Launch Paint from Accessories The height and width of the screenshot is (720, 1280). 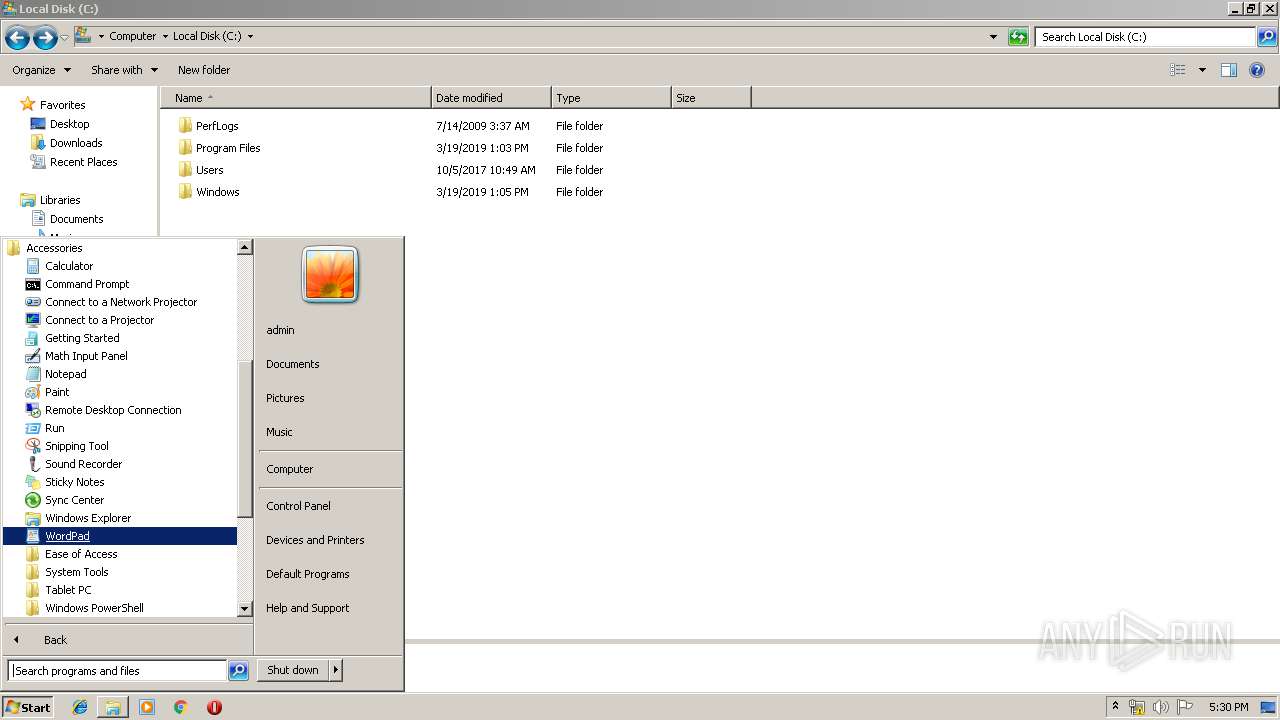(57, 392)
